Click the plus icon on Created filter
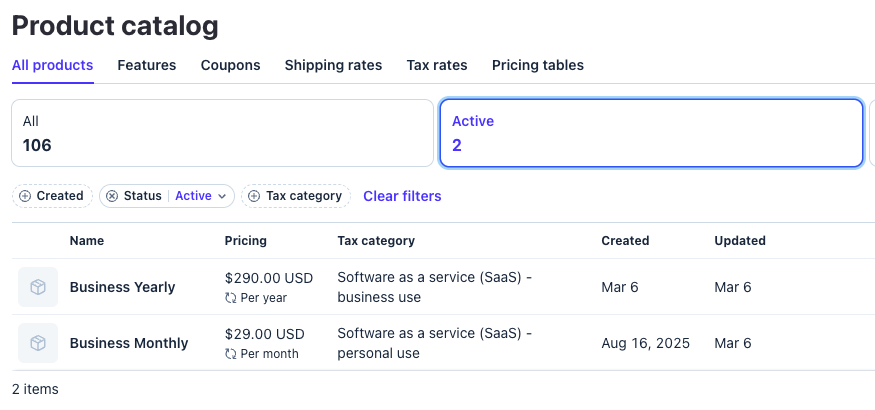Screen dimensions: 875x410 pos(25,196)
